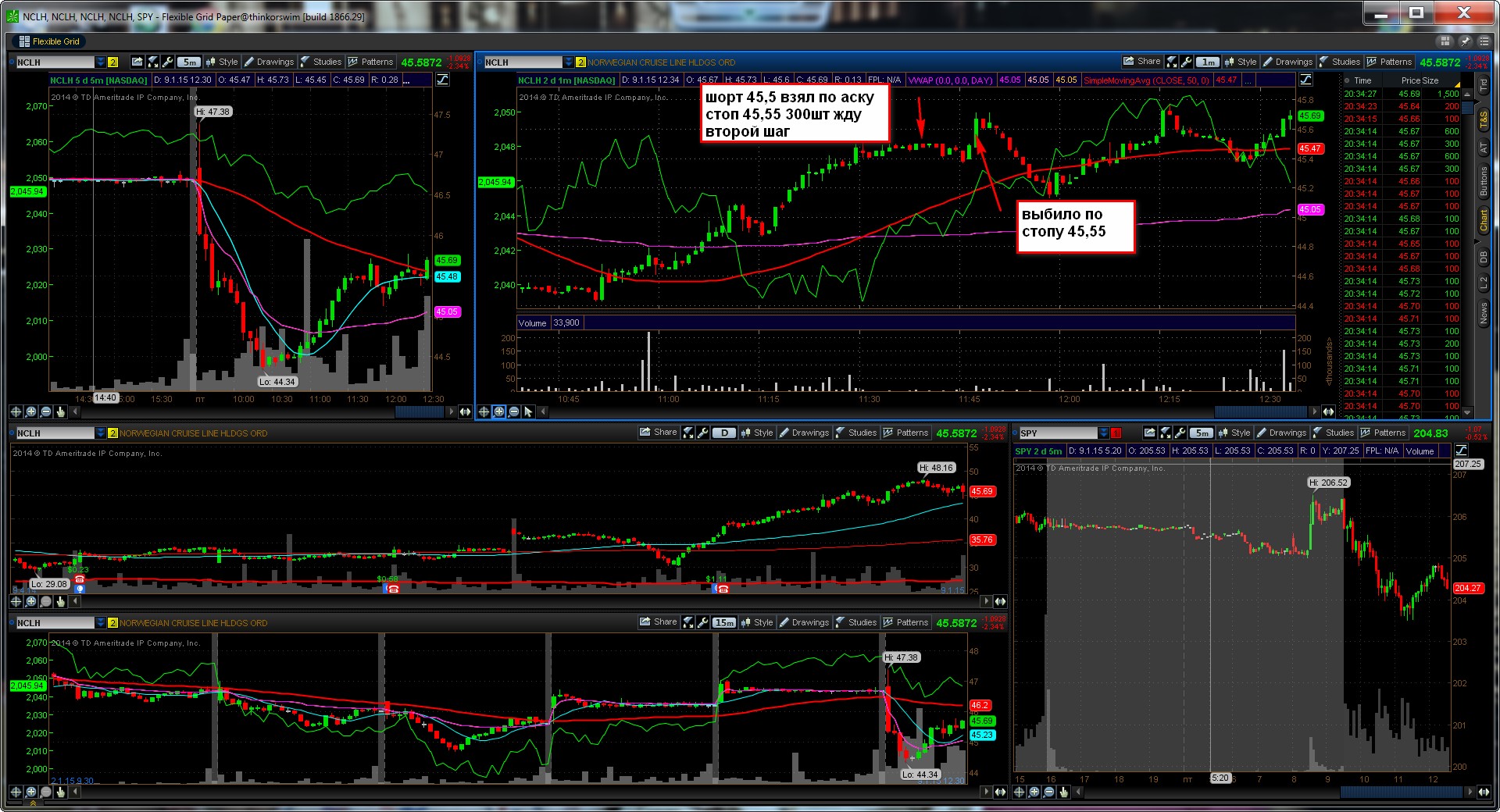Select crosshair tool under SPY chart
Screen dimensions: 1500x812
pyautogui.click(x=1020, y=792)
